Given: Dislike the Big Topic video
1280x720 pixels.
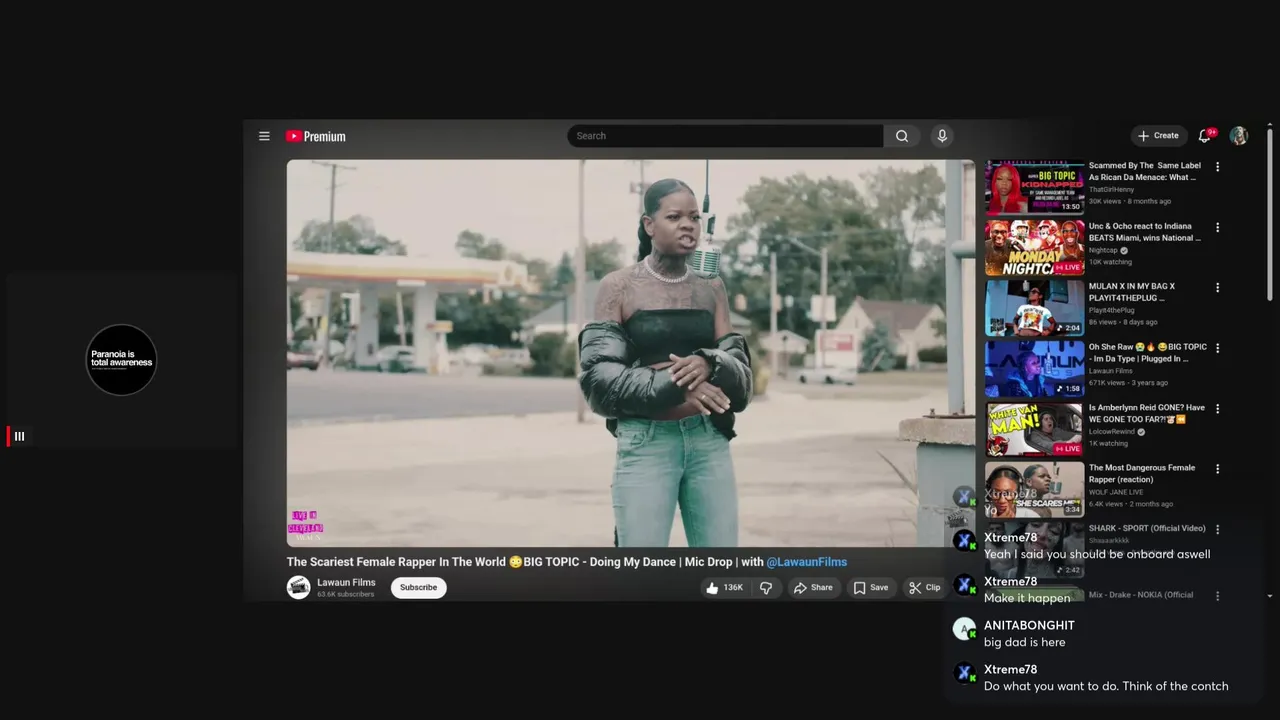Looking at the screenshot, I should pos(766,588).
